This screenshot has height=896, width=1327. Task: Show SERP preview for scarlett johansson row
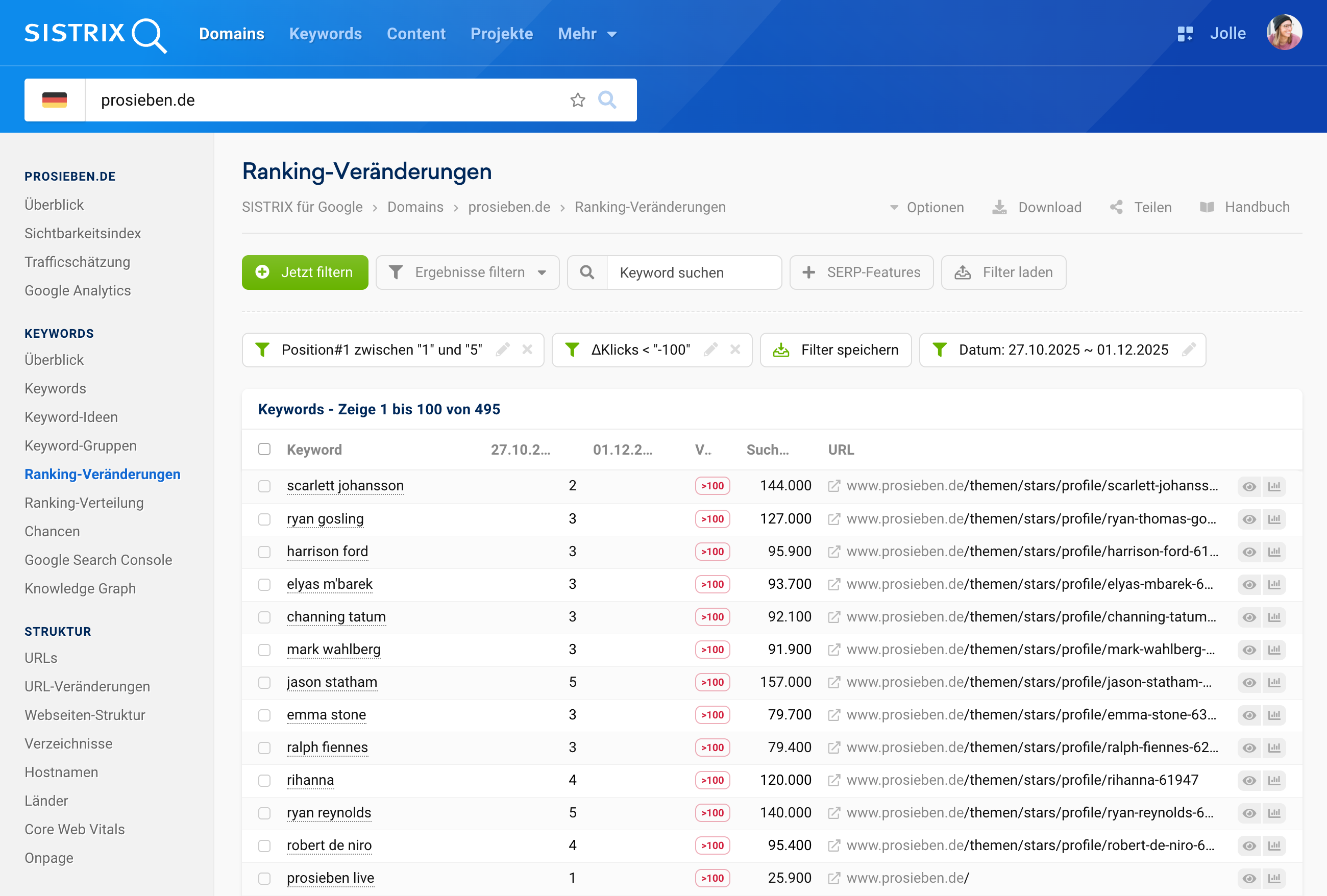point(1249,486)
